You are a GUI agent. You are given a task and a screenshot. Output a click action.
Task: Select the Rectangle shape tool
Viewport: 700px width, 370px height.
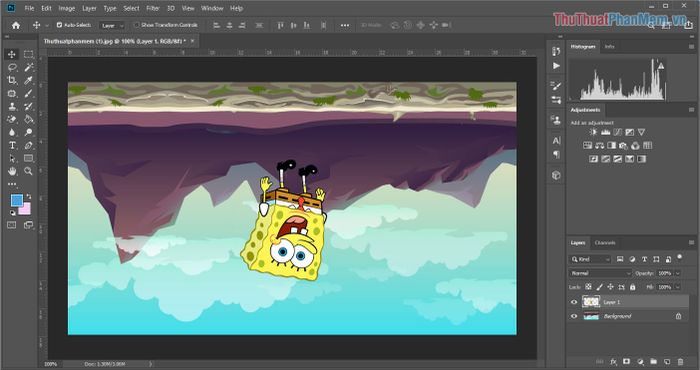click(x=29, y=158)
